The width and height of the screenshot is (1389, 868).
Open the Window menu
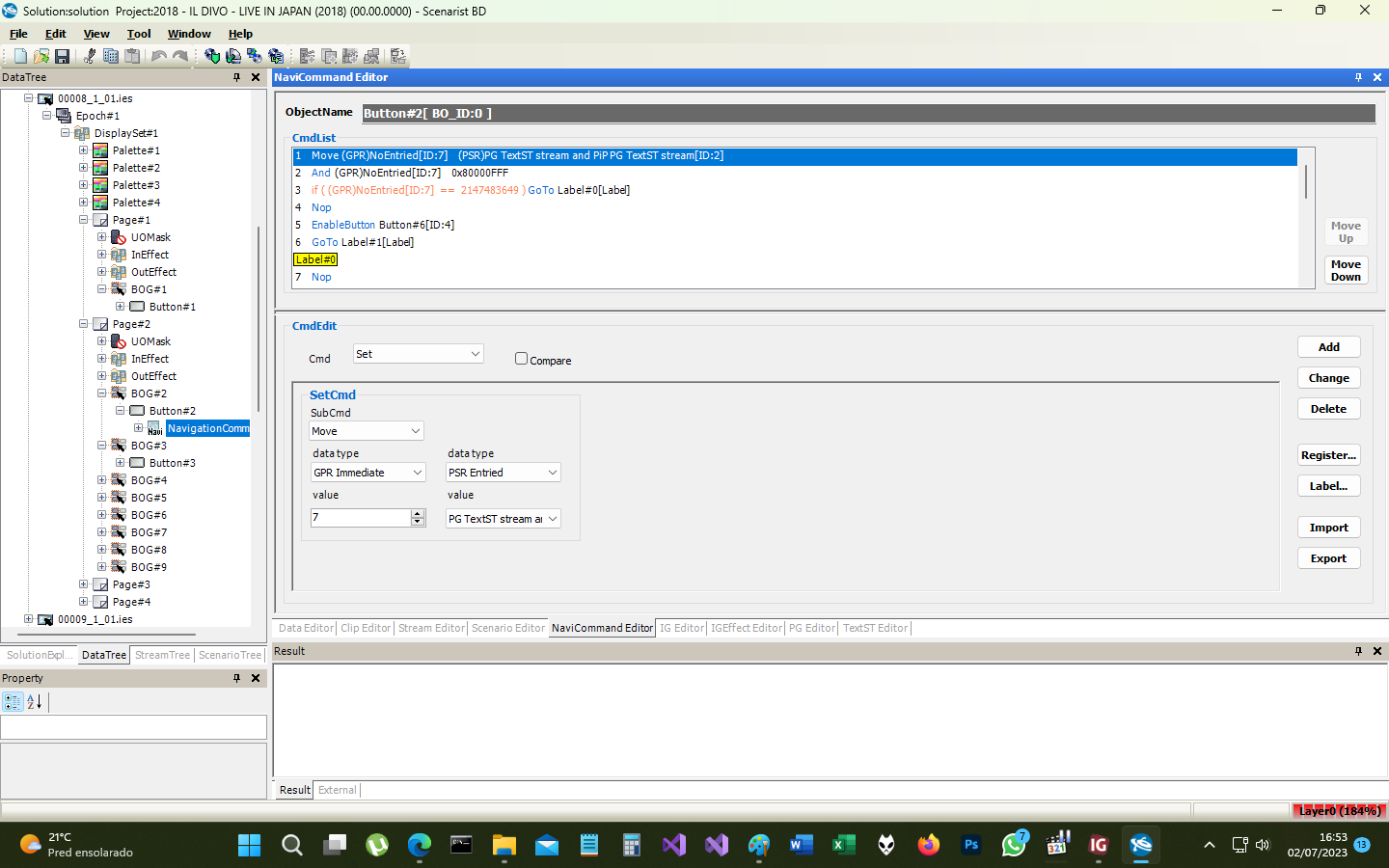point(189,34)
